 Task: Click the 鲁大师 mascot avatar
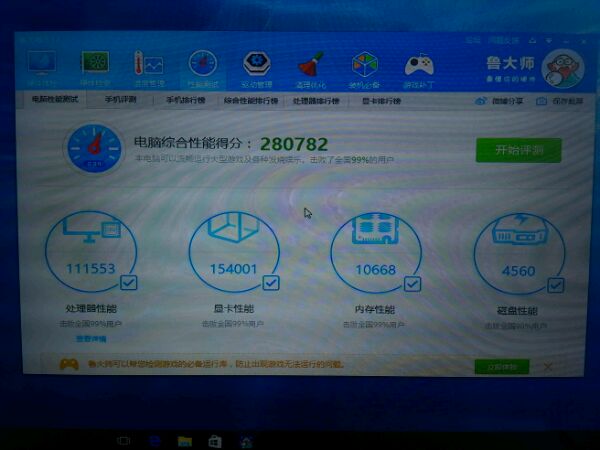click(x=563, y=69)
